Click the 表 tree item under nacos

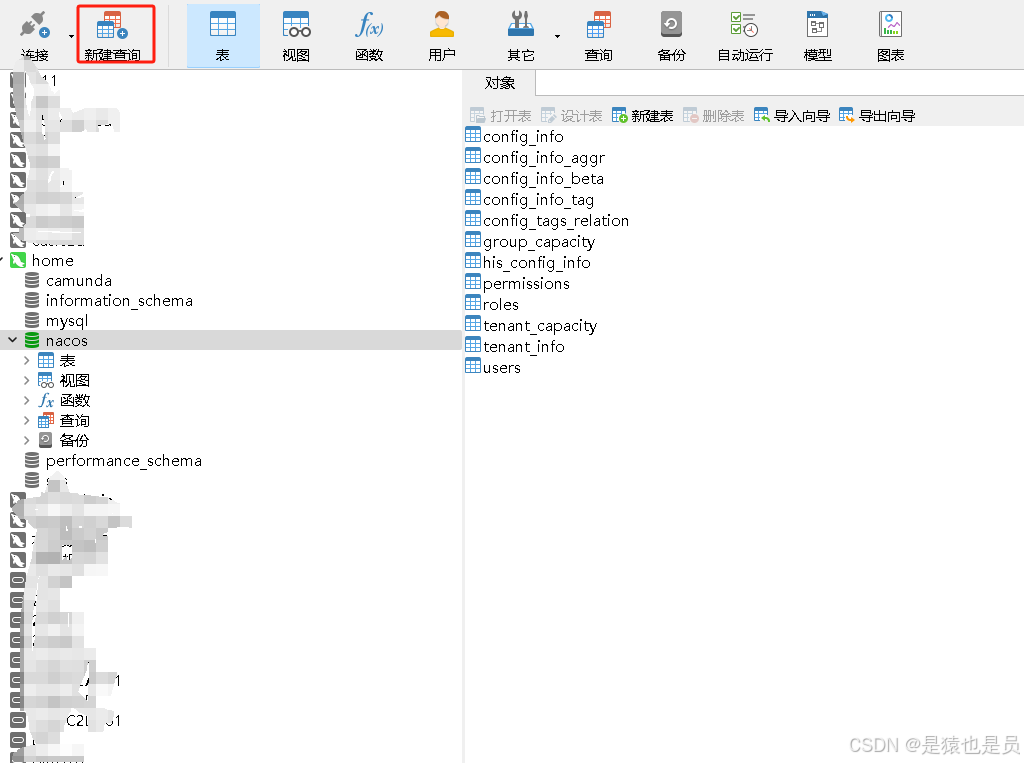[67, 361]
